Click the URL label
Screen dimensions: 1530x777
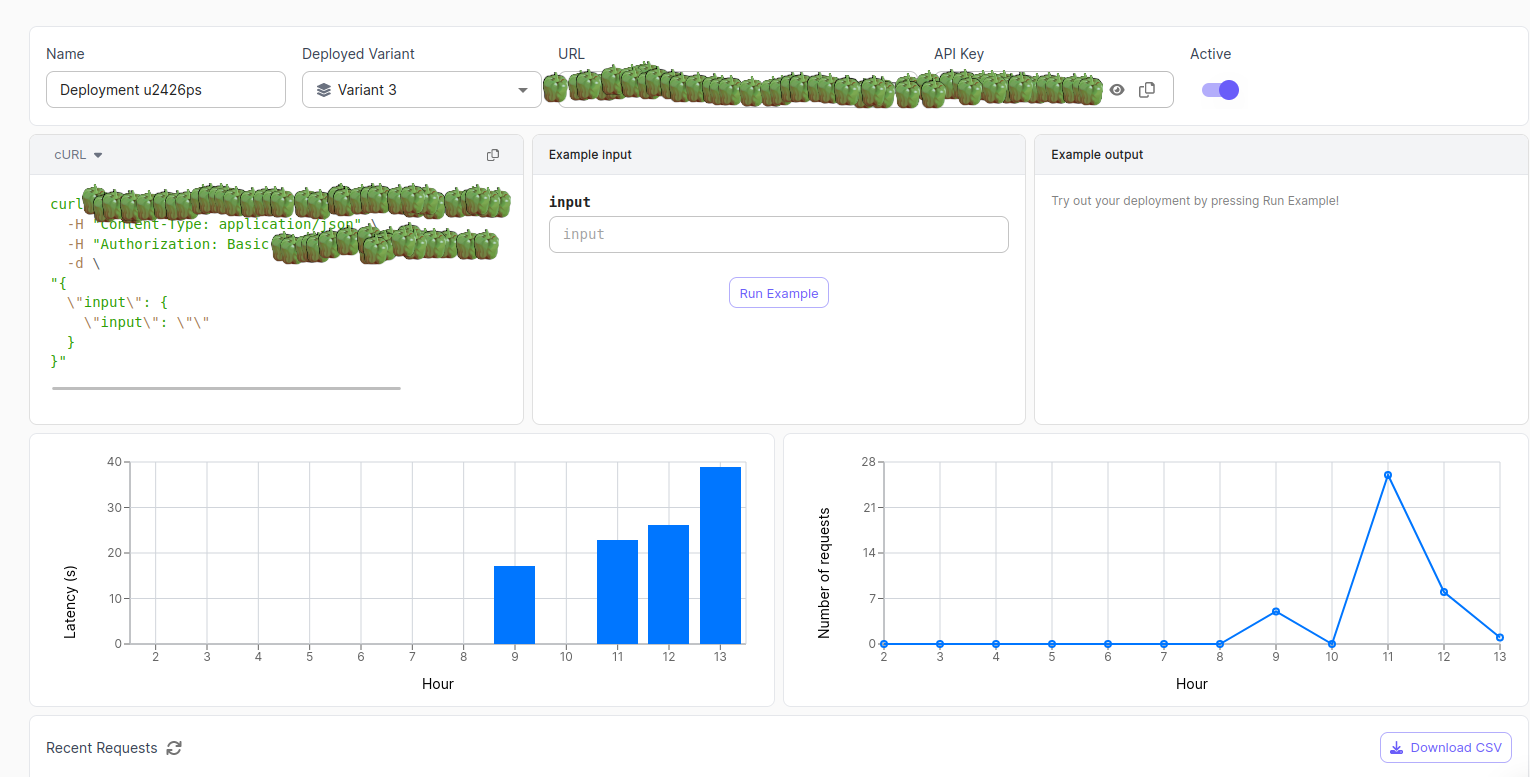point(571,54)
